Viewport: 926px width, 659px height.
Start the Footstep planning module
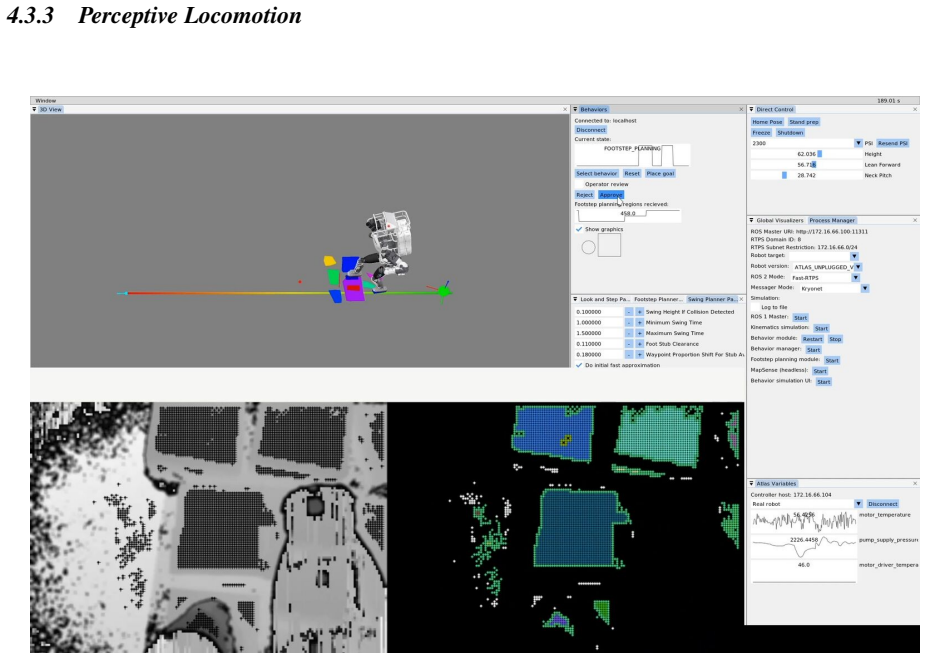(x=832, y=360)
